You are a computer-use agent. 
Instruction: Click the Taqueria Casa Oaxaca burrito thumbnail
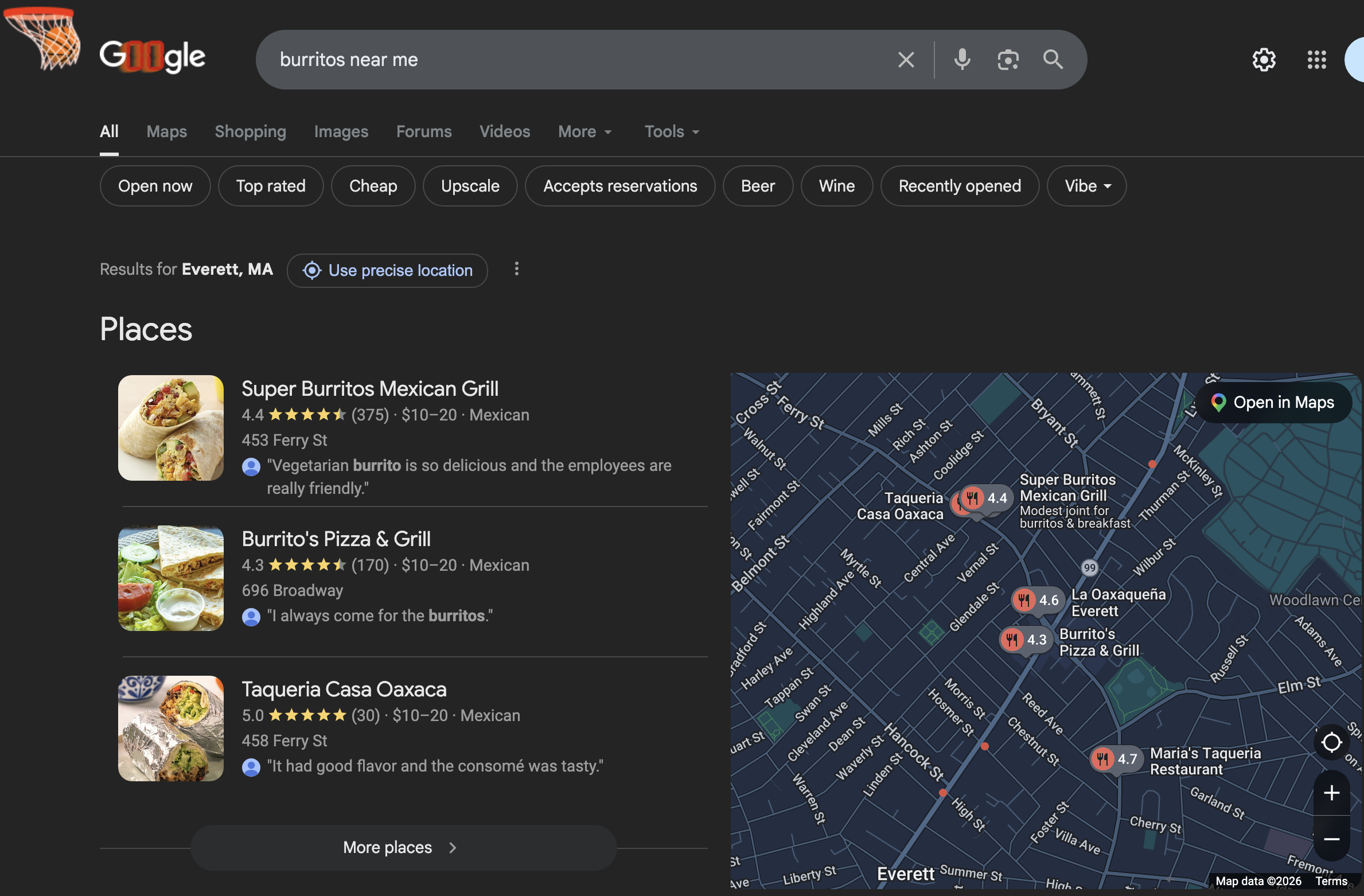pyautogui.click(x=170, y=728)
